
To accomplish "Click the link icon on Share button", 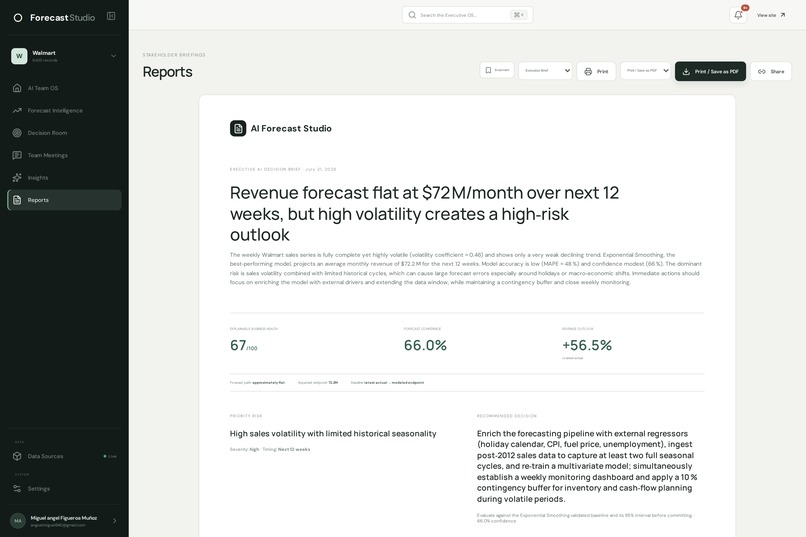I will point(762,71).
